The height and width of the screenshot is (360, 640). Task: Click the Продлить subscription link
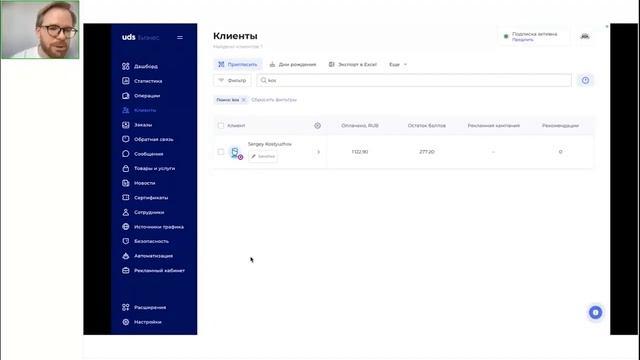click(x=522, y=40)
